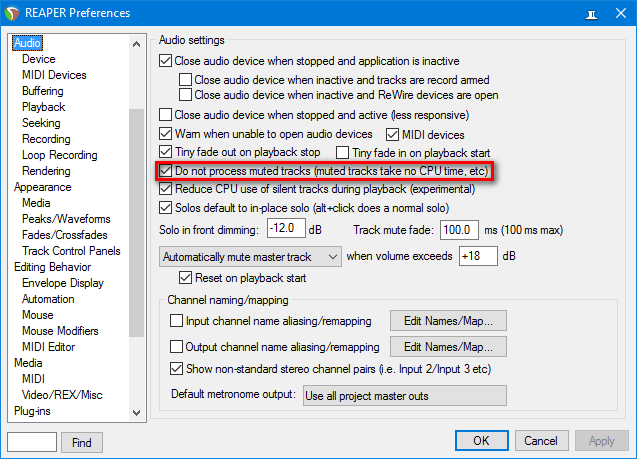Viewport: 637px width, 459px height.
Task: Open Default metronome output selector
Action: point(411,395)
